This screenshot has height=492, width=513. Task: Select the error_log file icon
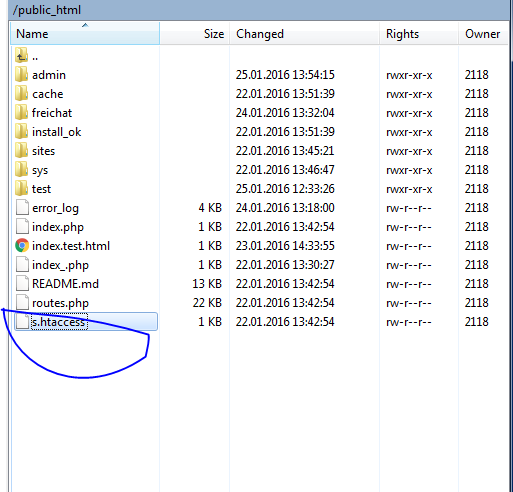(22, 207)
